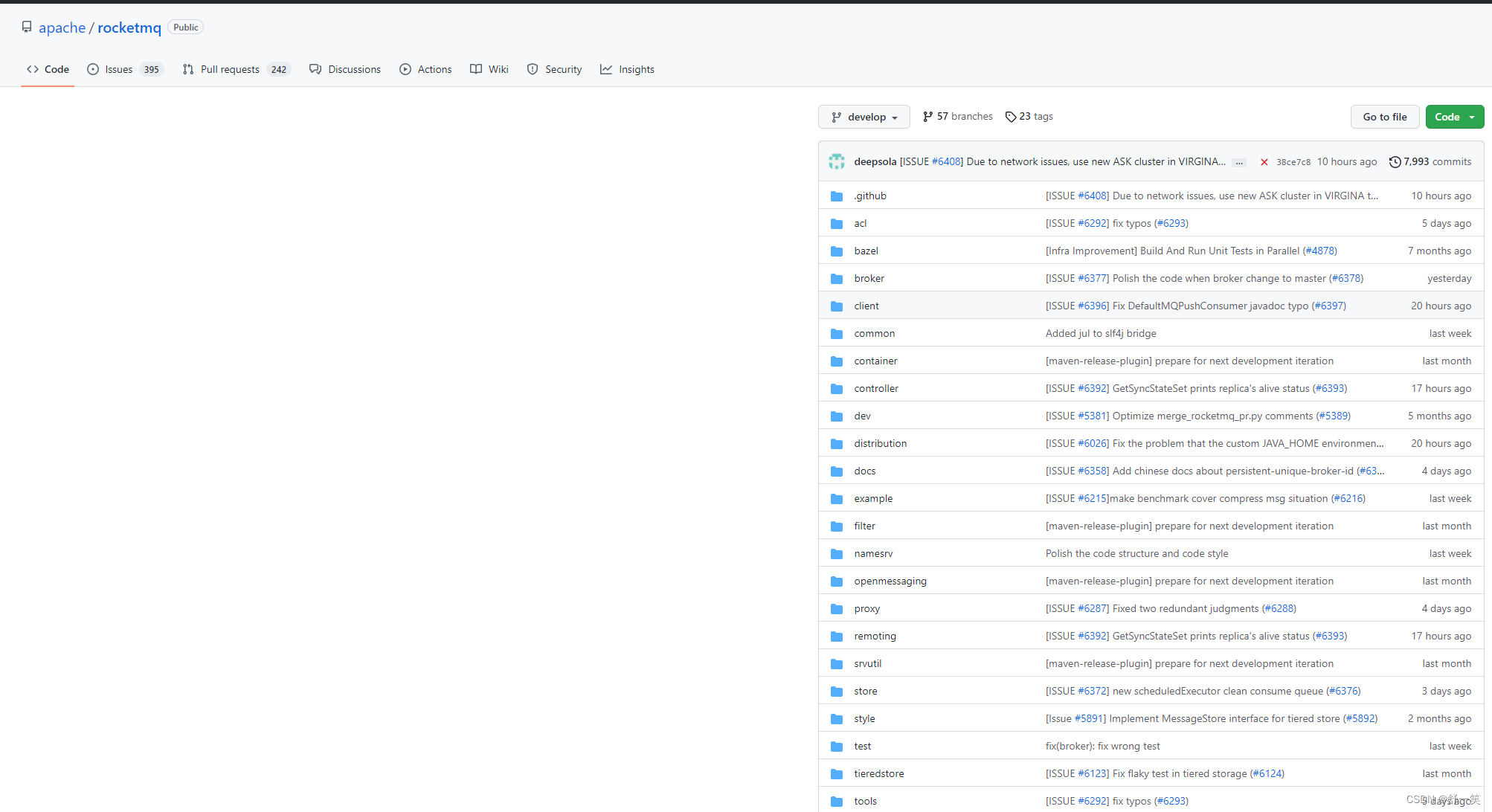The height and width of the screenshot is (812, 1492).
Task: Open the green Code dropdown button
Action: click(x=1454, y=117)
